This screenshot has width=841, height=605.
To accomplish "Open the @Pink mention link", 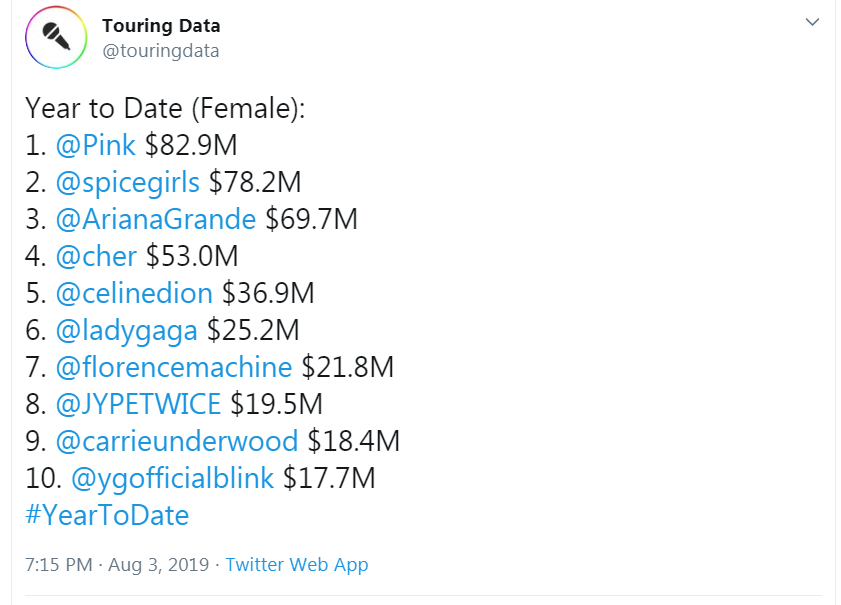I will click(96, 145).
